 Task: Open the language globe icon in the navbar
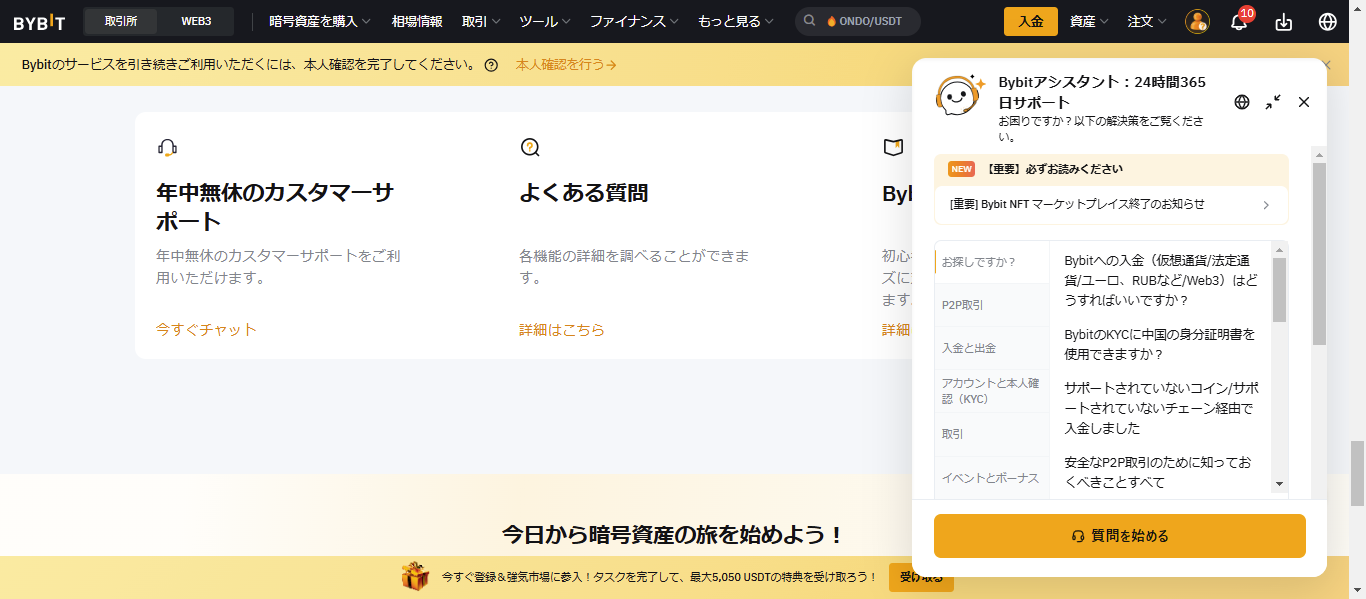pos(1327,20)
